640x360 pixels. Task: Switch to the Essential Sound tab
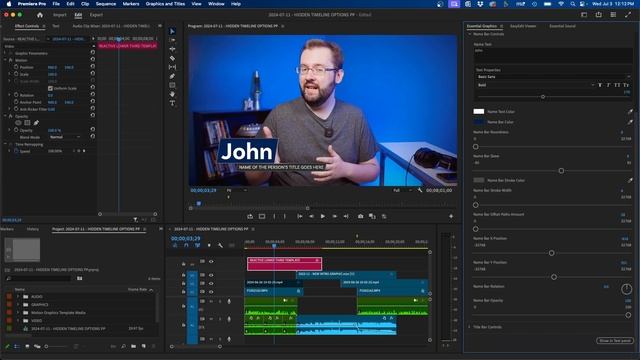pos(562,26)
